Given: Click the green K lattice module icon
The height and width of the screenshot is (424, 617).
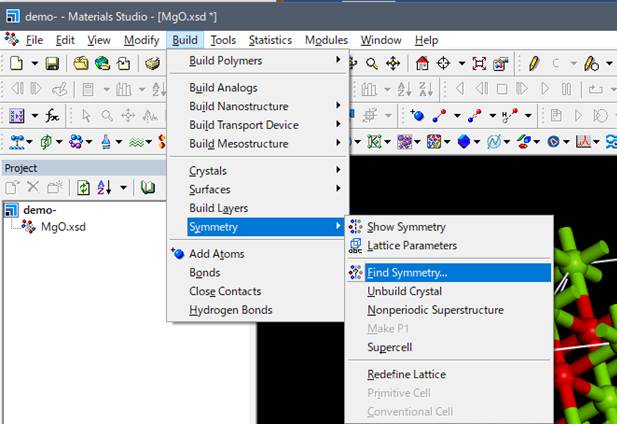Looking at the screenshot, I should coord(374,141).
